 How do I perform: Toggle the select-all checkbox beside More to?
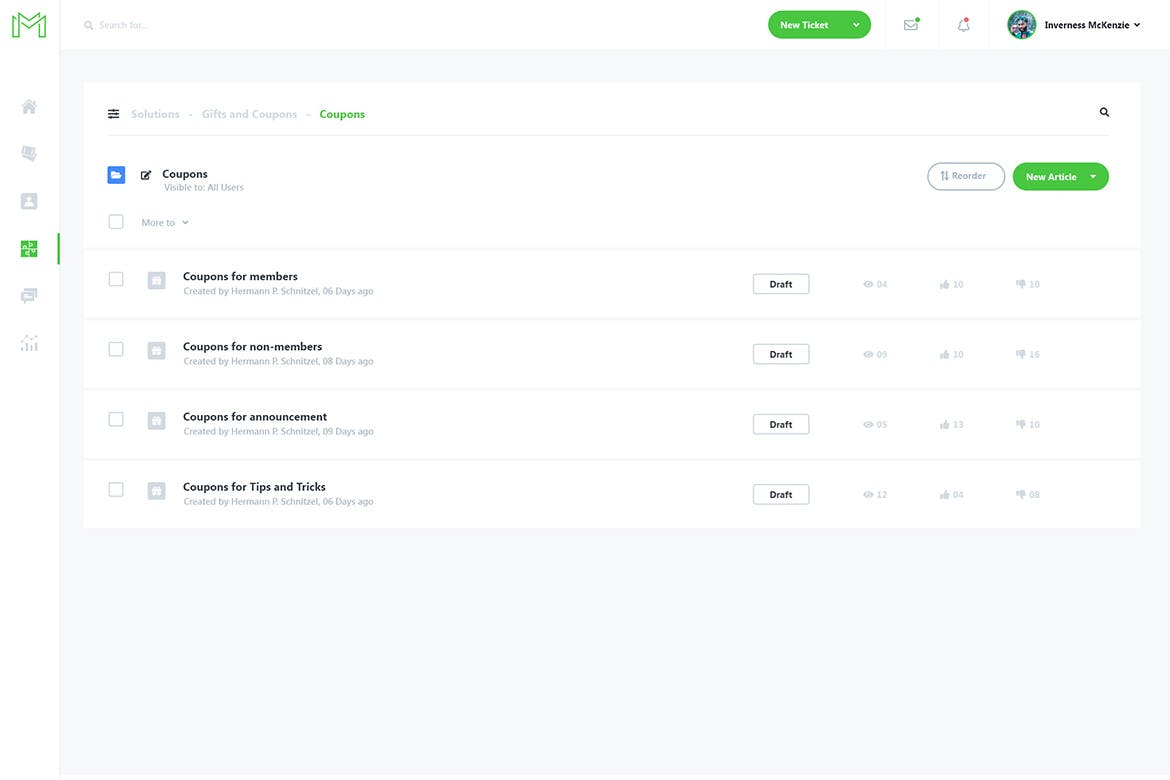(x=116, y=222)
